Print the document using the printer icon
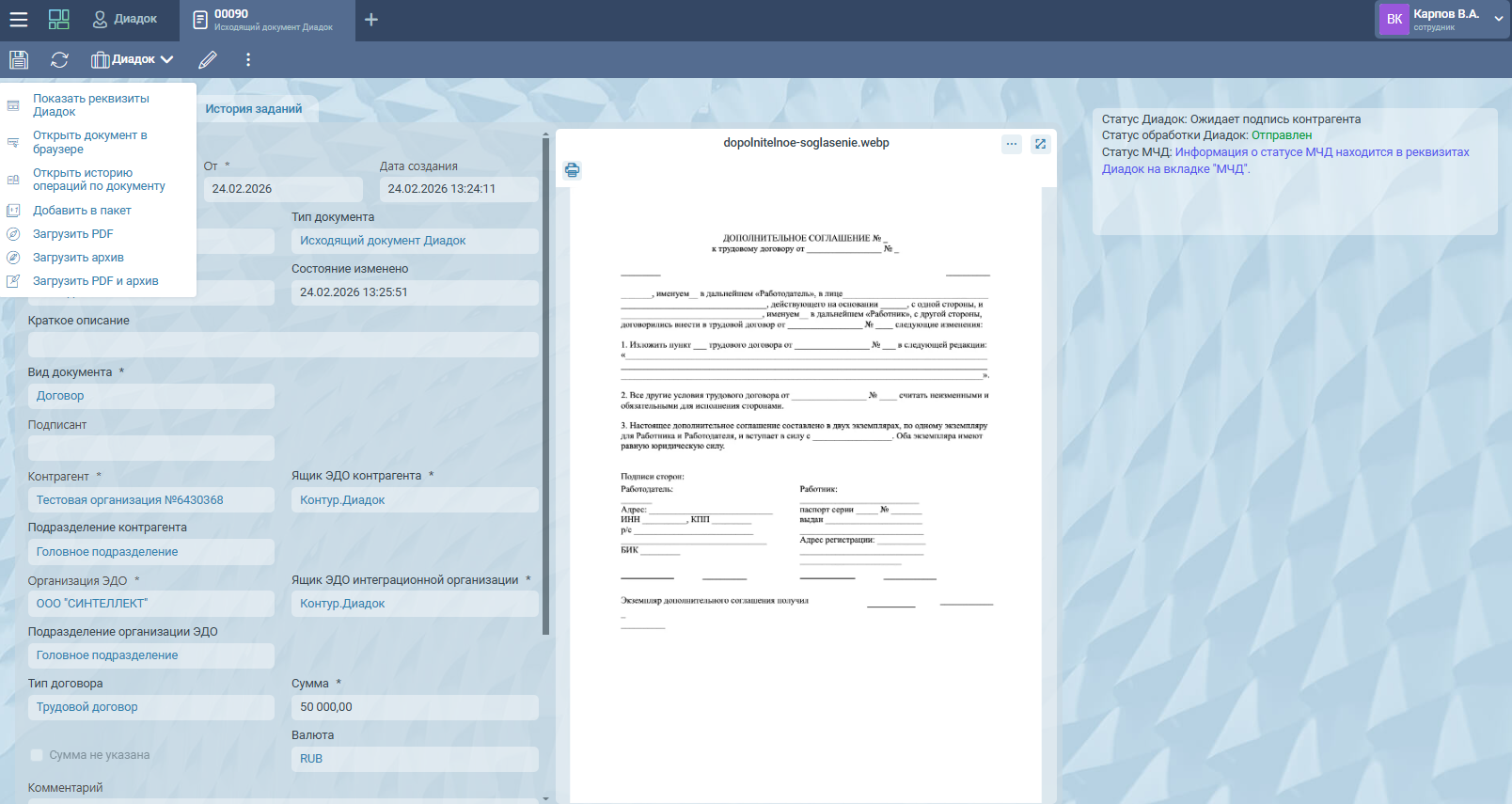The width and height of the screenshot is (1512, 804). [572, 170]
